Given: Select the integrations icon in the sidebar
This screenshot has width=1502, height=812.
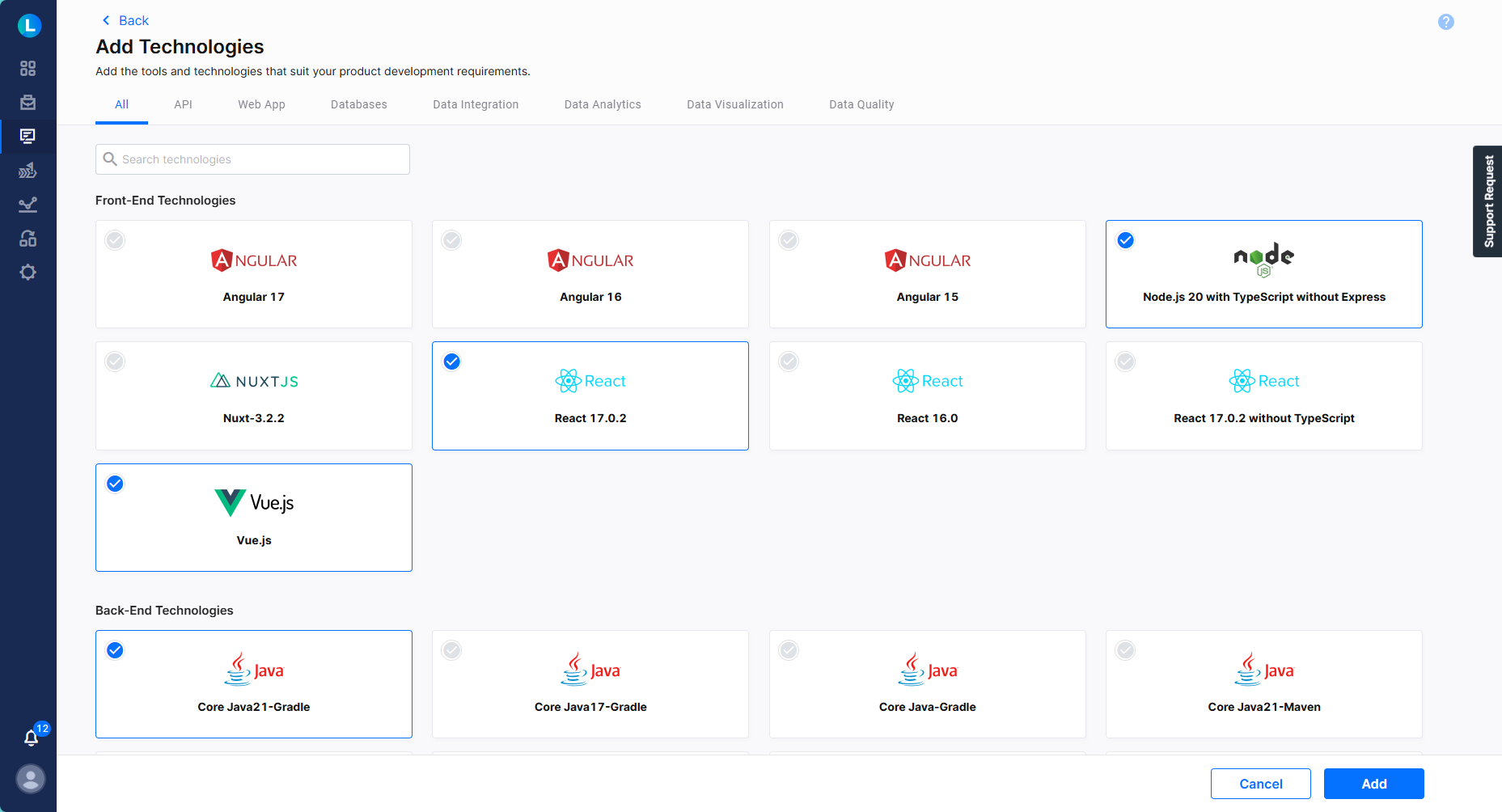Looking at the screenshot, I should pyautogui.click(x=28, y=239).
